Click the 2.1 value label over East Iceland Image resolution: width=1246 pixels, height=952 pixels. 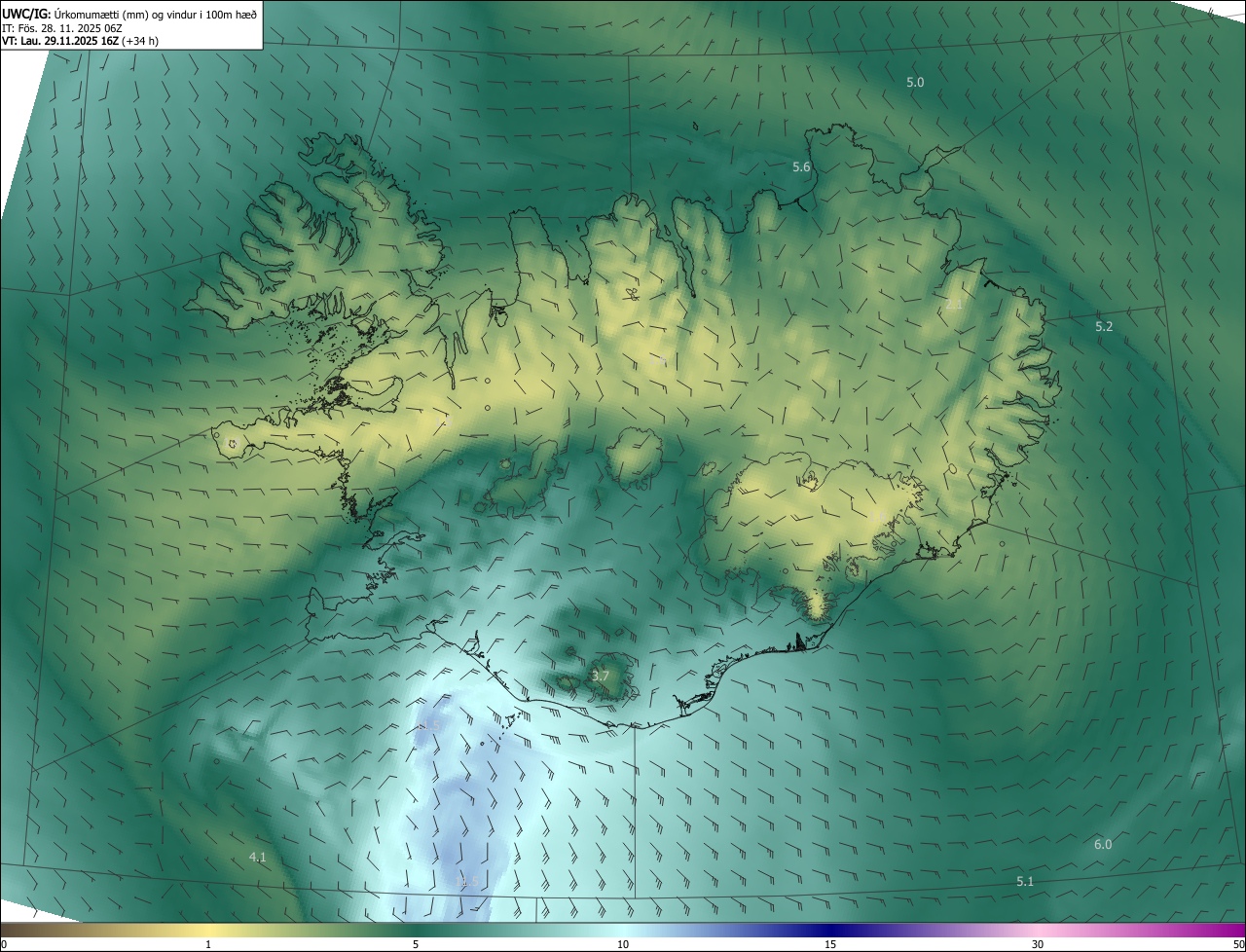tap(954, 305)
